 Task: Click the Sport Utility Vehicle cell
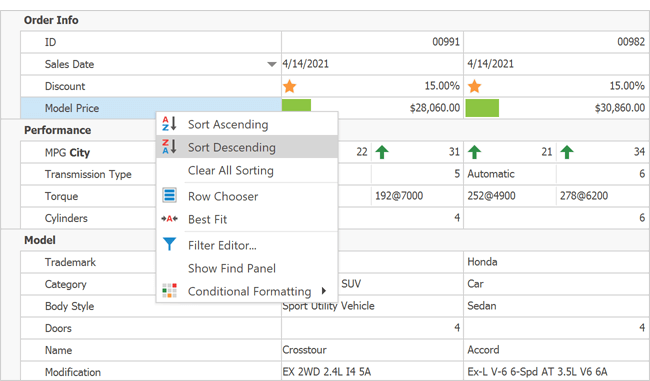tap(372, 307)
